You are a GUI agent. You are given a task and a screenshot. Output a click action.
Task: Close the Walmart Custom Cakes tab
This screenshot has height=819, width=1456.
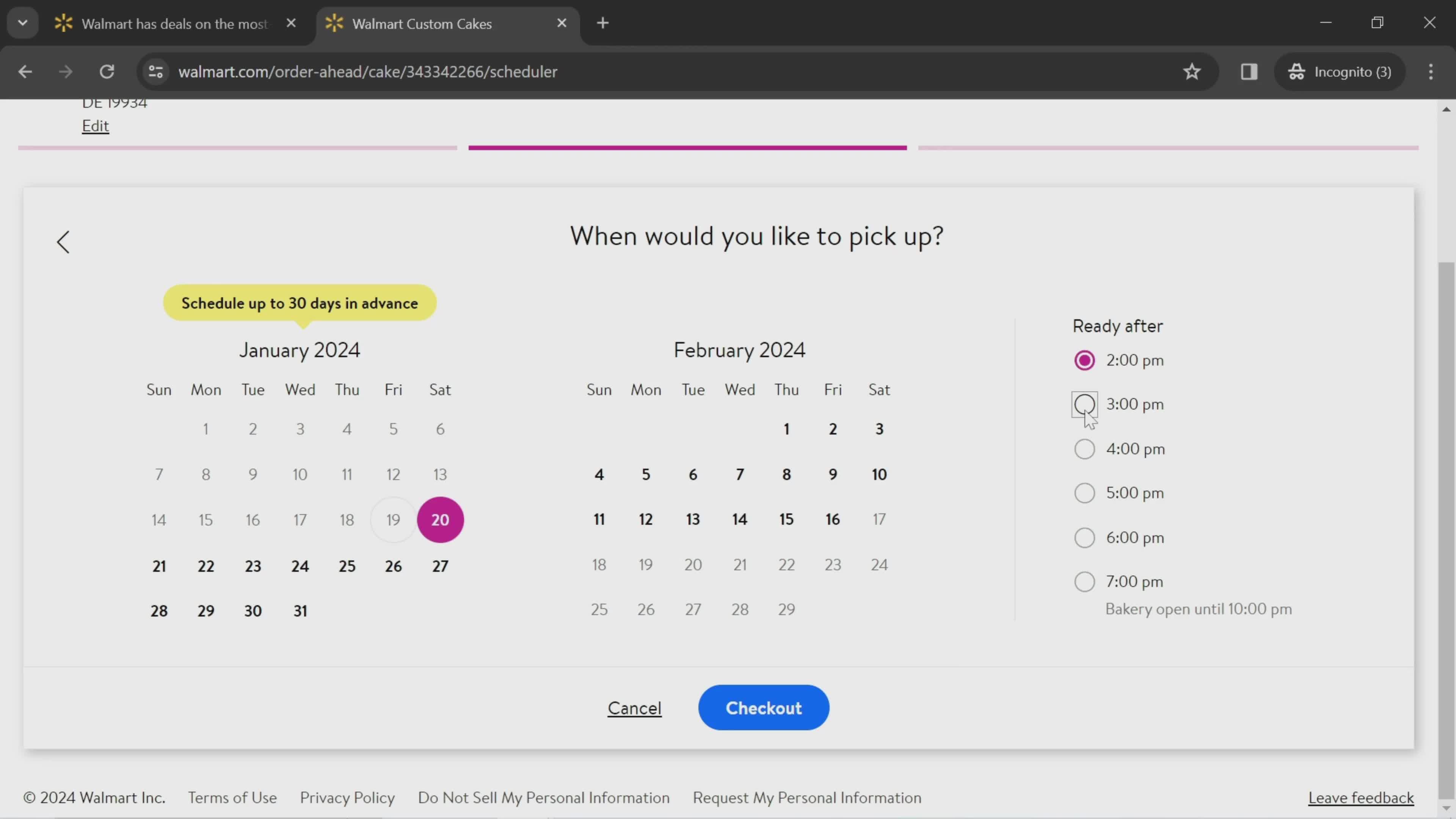pyautogui.click(x=561, y=23)
